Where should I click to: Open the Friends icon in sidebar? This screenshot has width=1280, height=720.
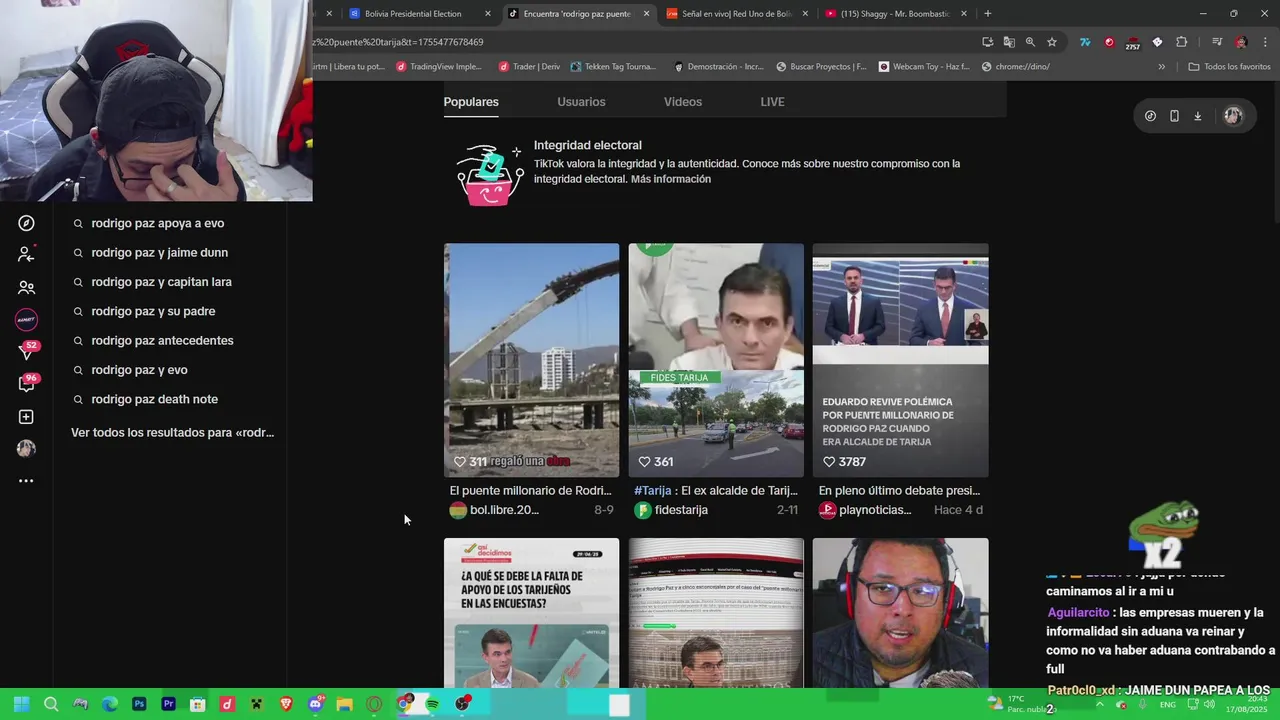tap(26, 287)
